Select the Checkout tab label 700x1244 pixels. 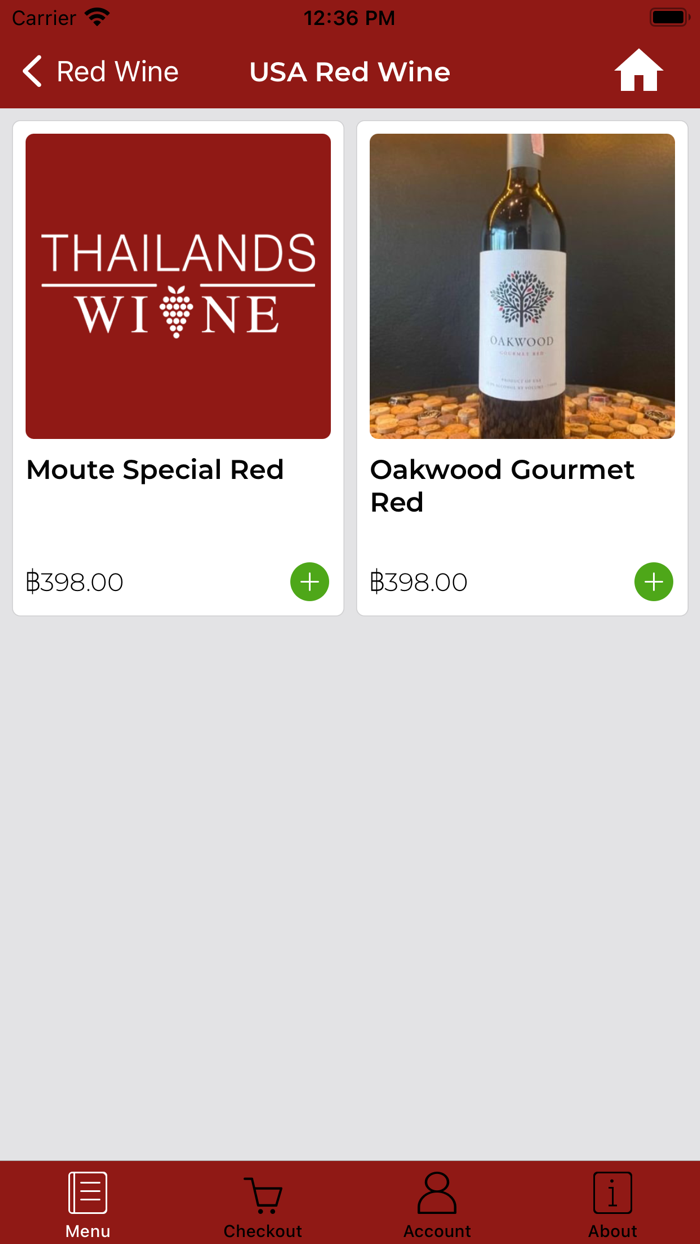pos(262,1231)
